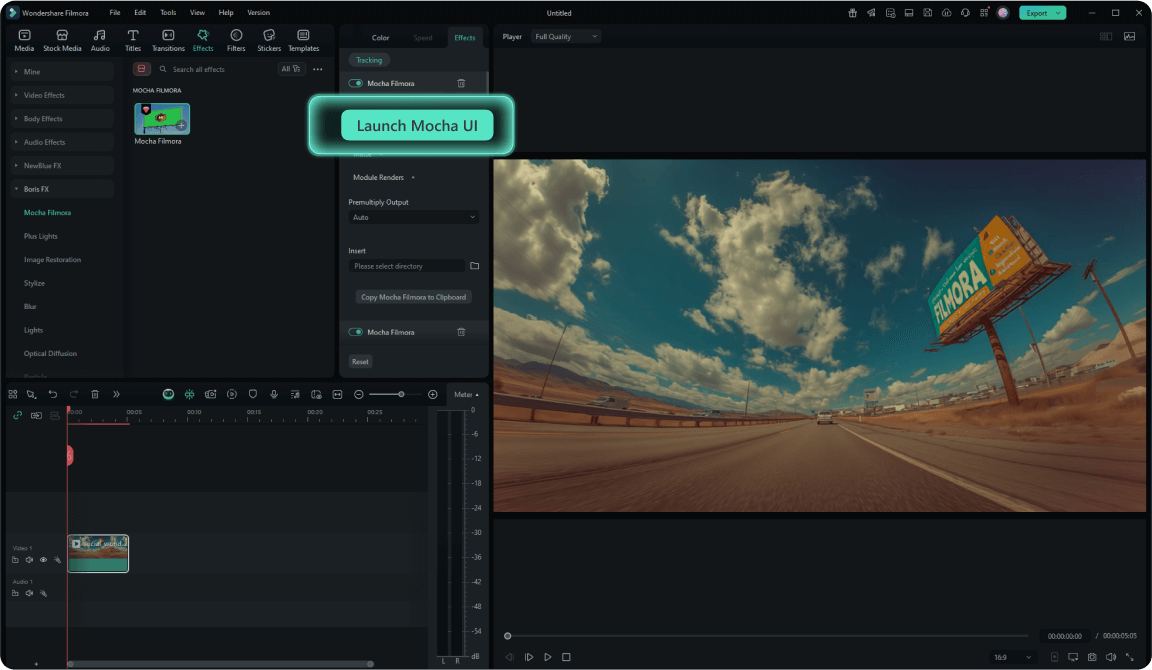The height and width of the screenshot is (670, 1152).
Task: Open the Transitions panel
Action: click(x=168, y=40)
